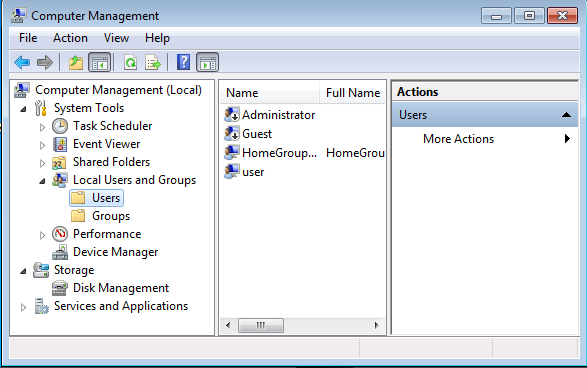Image resolution: width=587 pixels, height=368 pixels.
Task: Click the Forward arrow toolbar icon
Action: (x=45, y=62)
